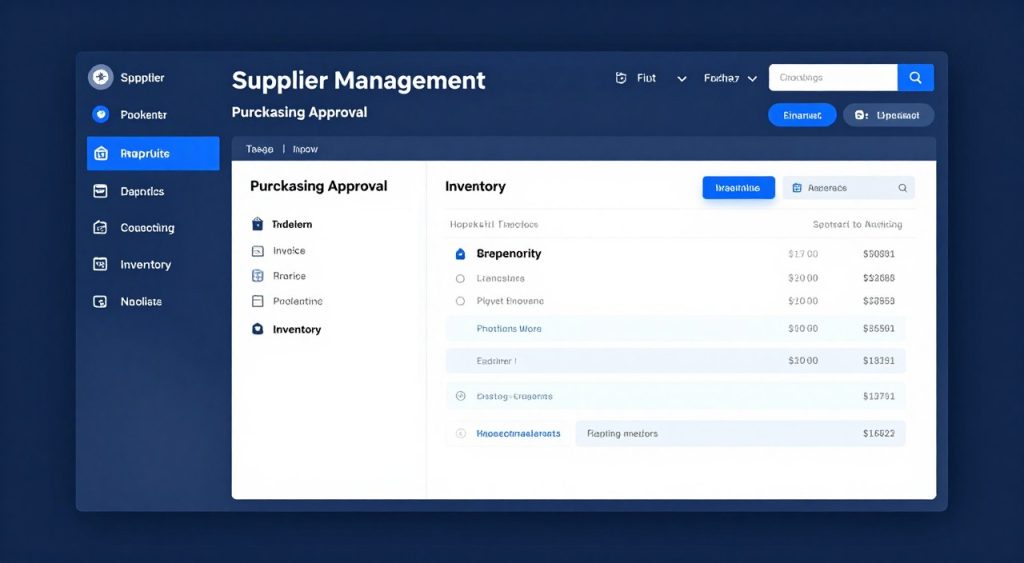The height and width of the screenshot is (563, 1024).
Task: Open the Fiut dropdown chevron
Action: (682, 78)
